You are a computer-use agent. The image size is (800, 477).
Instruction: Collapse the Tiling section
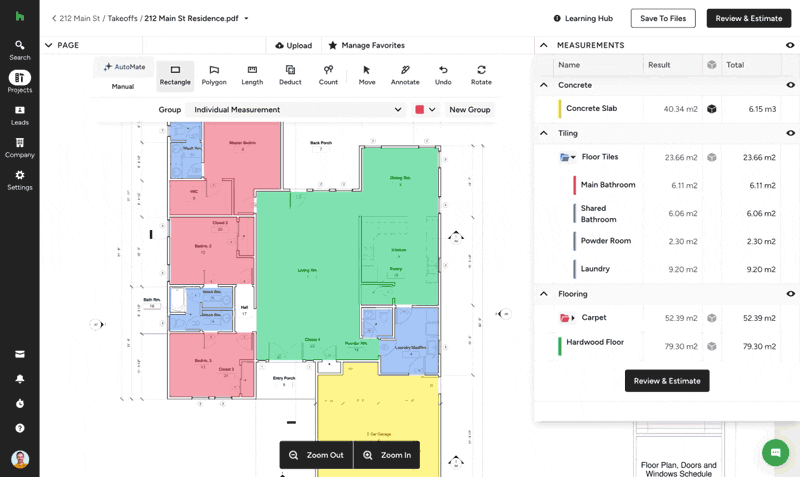point(544,133)
